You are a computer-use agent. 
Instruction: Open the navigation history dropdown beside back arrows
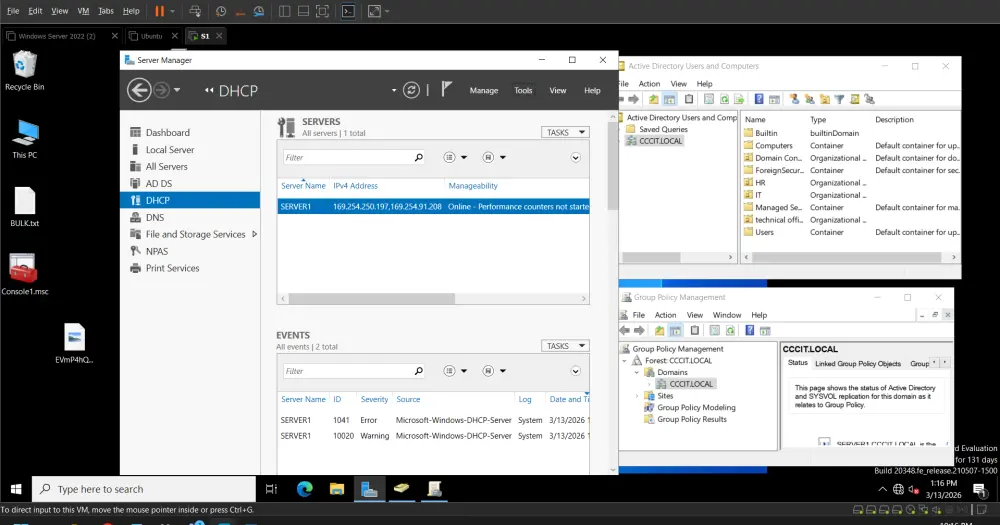(177, 90)
